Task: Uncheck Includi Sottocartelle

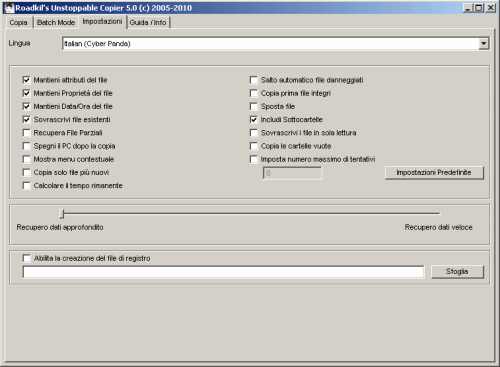Action: click(x=254, y=120)
